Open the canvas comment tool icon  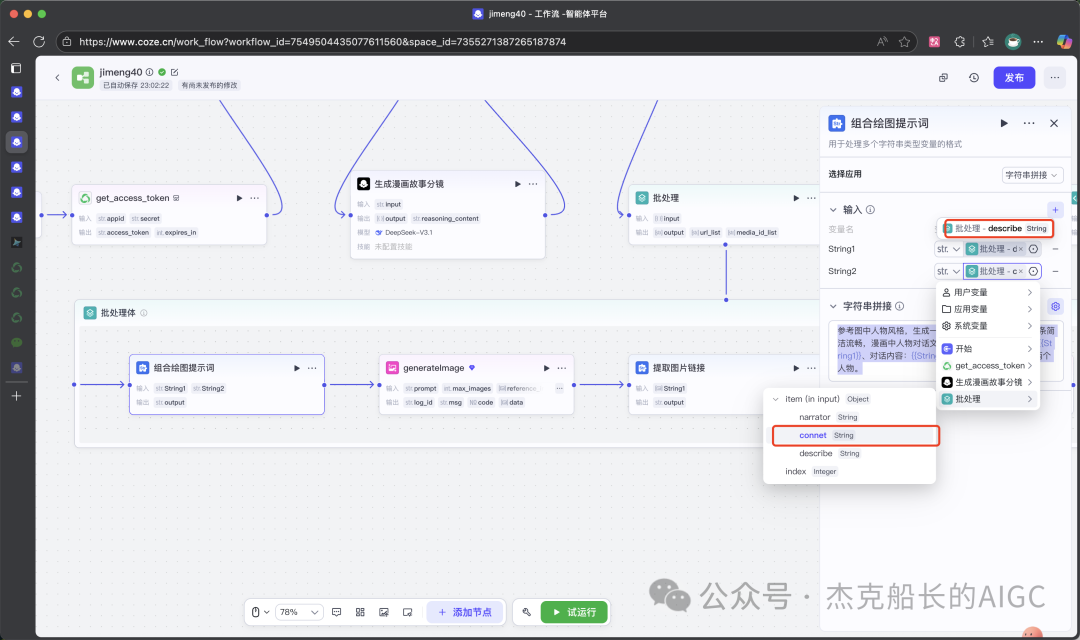337,612
